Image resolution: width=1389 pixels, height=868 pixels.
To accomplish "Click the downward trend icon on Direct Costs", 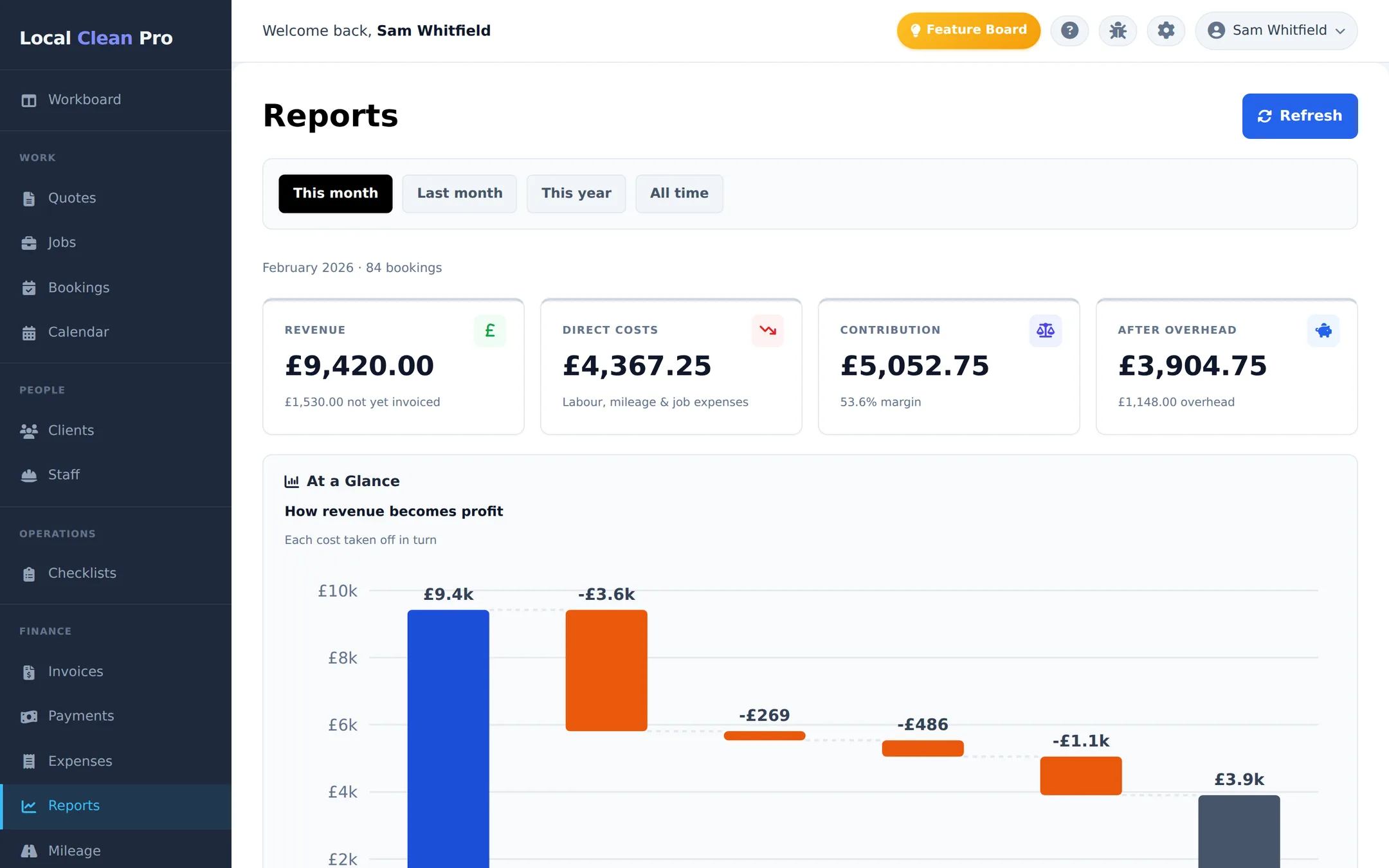I will point(768,330).
